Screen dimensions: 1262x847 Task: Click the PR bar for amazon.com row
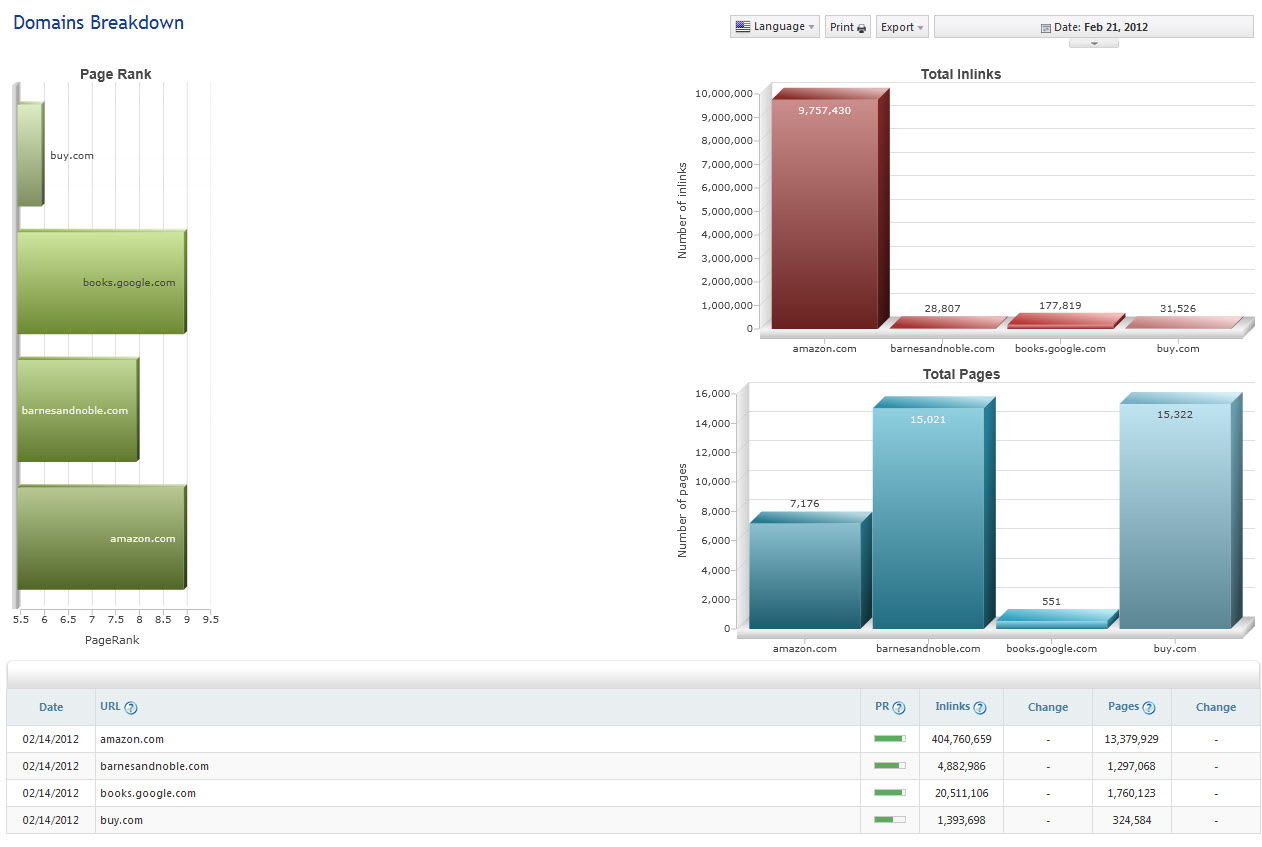pos(889,739)
